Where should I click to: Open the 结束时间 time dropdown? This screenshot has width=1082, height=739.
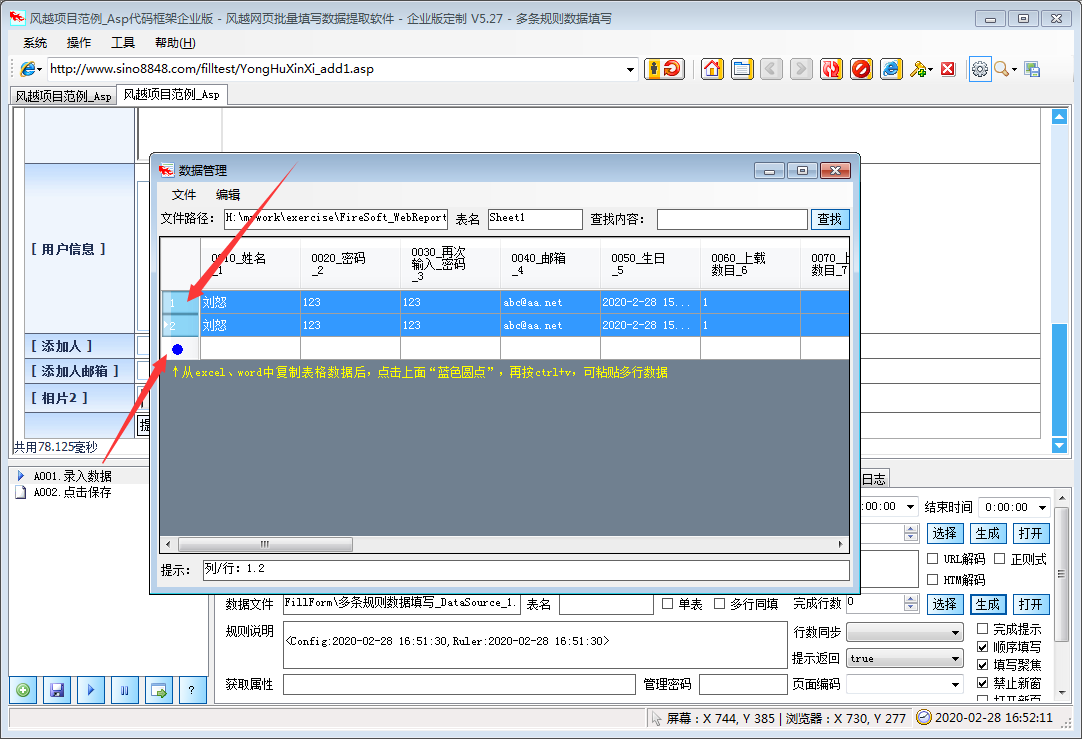click(x=1041, y=507)
